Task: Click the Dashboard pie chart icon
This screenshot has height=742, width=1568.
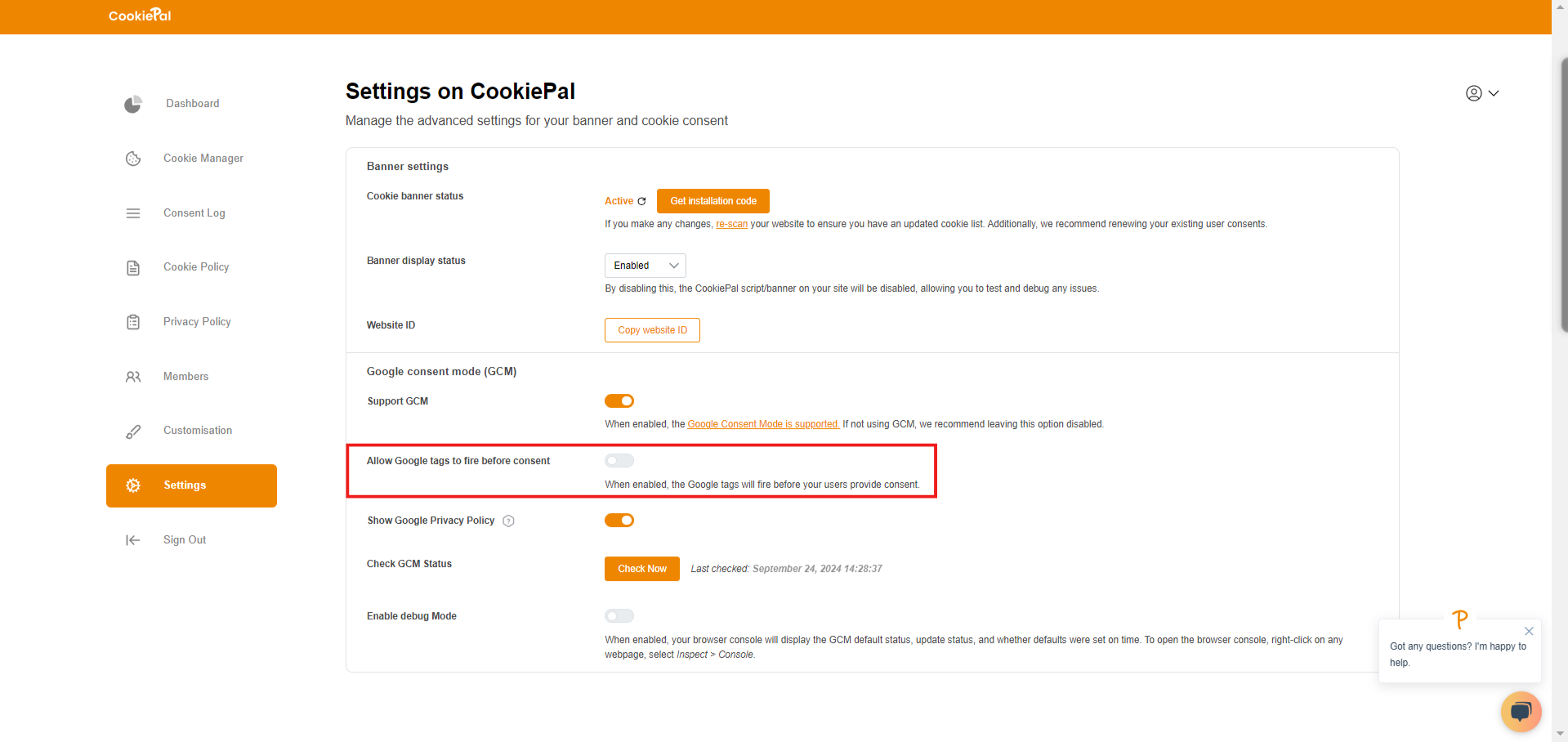Action: (x=132, y=104)
